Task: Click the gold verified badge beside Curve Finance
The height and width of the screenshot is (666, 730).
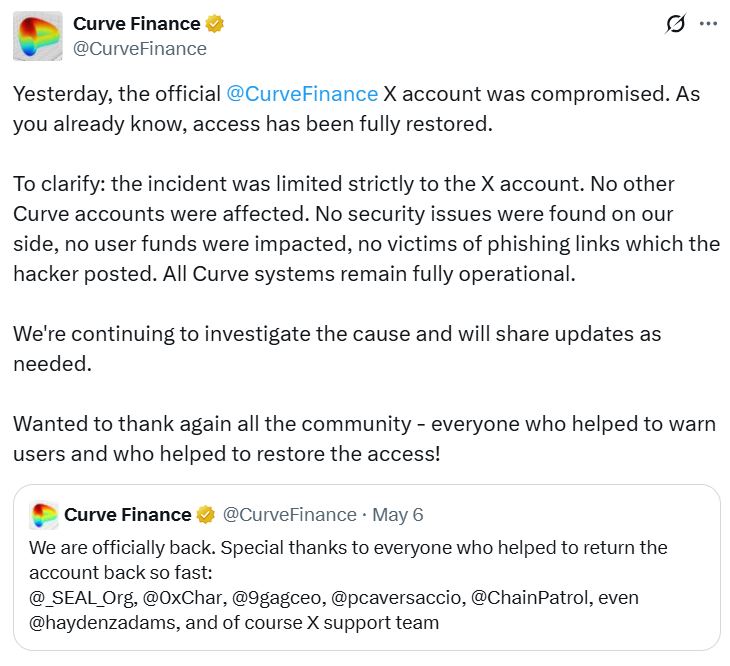Action: [214, 24]
